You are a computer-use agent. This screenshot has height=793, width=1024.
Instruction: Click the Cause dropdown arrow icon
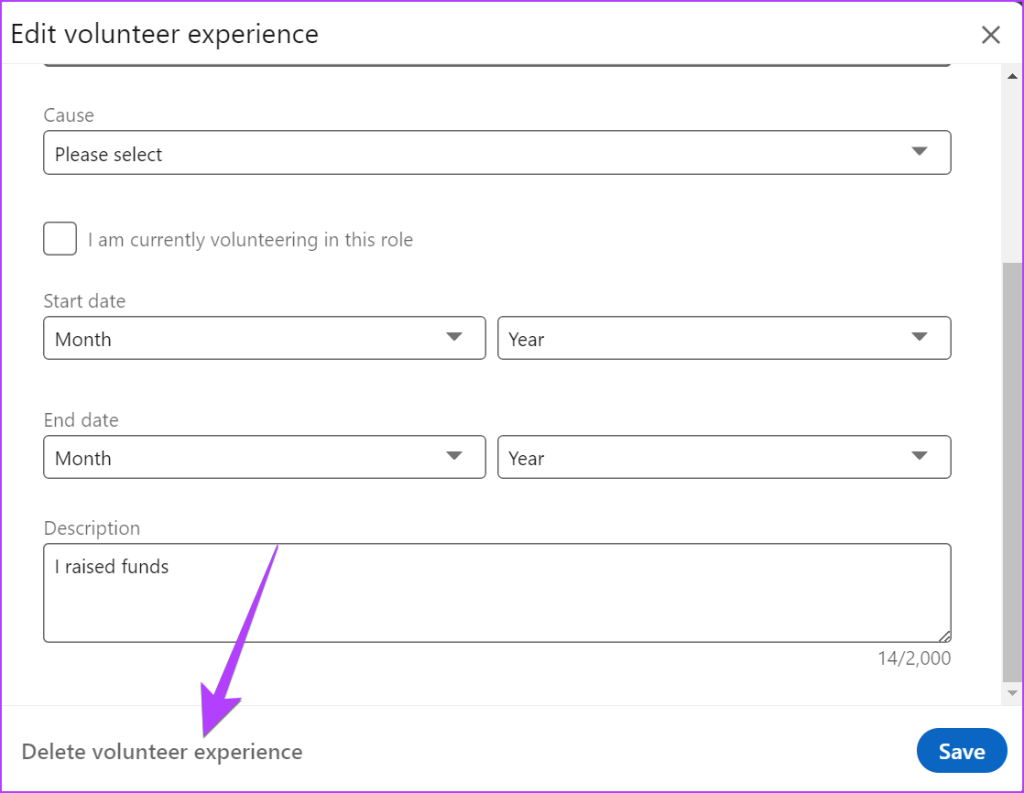(x=920, y=152)
